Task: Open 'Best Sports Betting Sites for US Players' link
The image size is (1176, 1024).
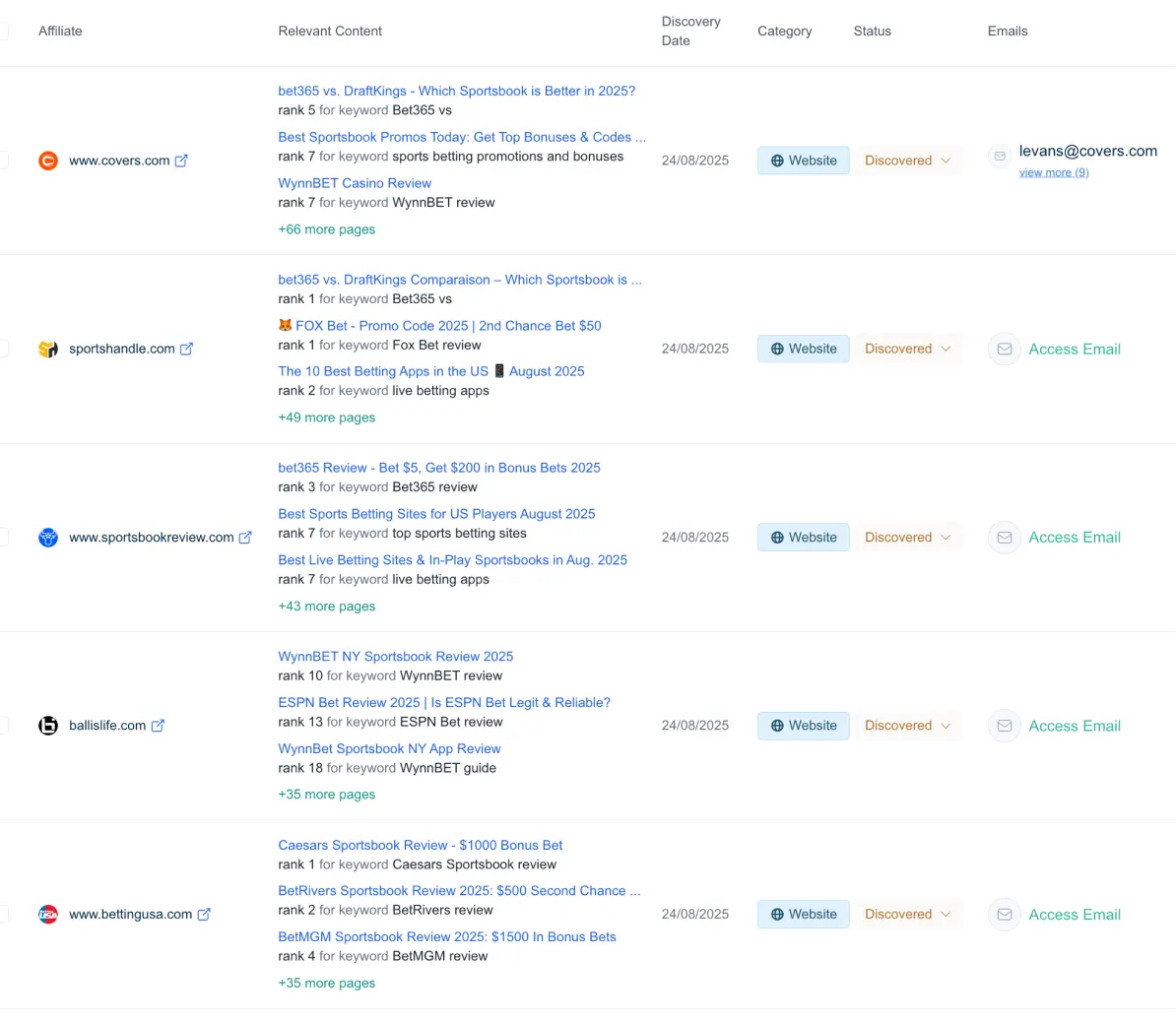Action: pyautogui.click(x=436, y=514)
